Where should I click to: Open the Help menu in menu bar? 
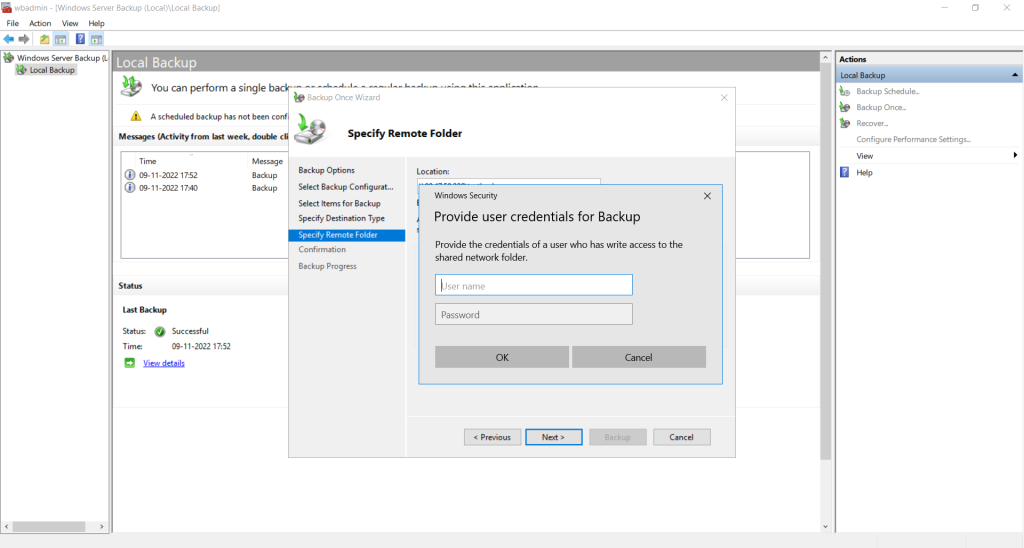click(x=97, y=23)
